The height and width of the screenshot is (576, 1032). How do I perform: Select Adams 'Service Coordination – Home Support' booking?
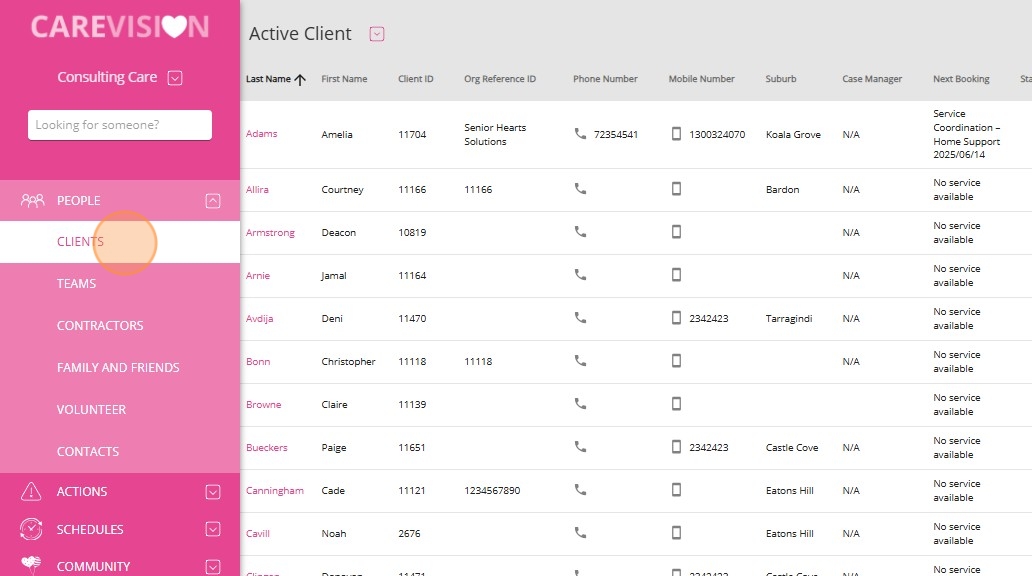click(x=966, y=134)
